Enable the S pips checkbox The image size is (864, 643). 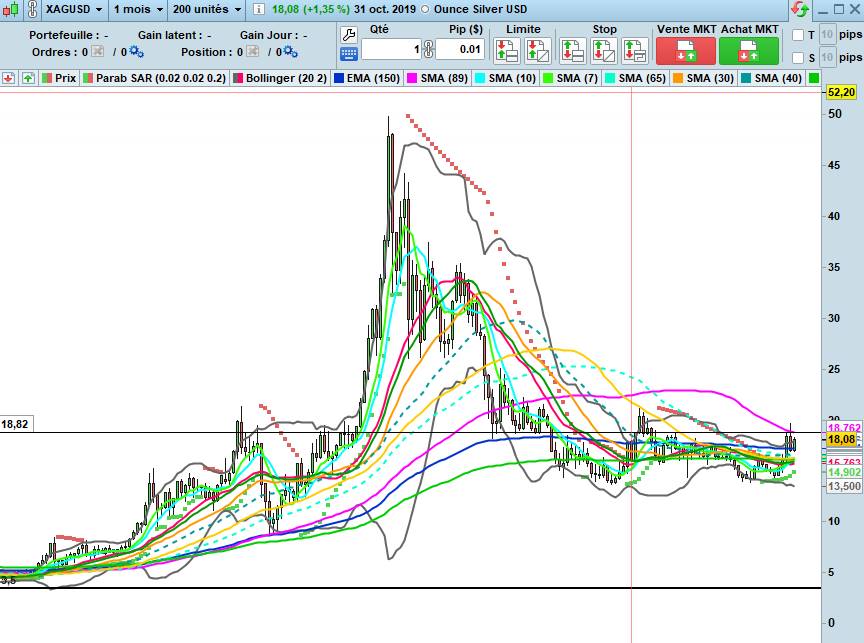tap(797, 58)
